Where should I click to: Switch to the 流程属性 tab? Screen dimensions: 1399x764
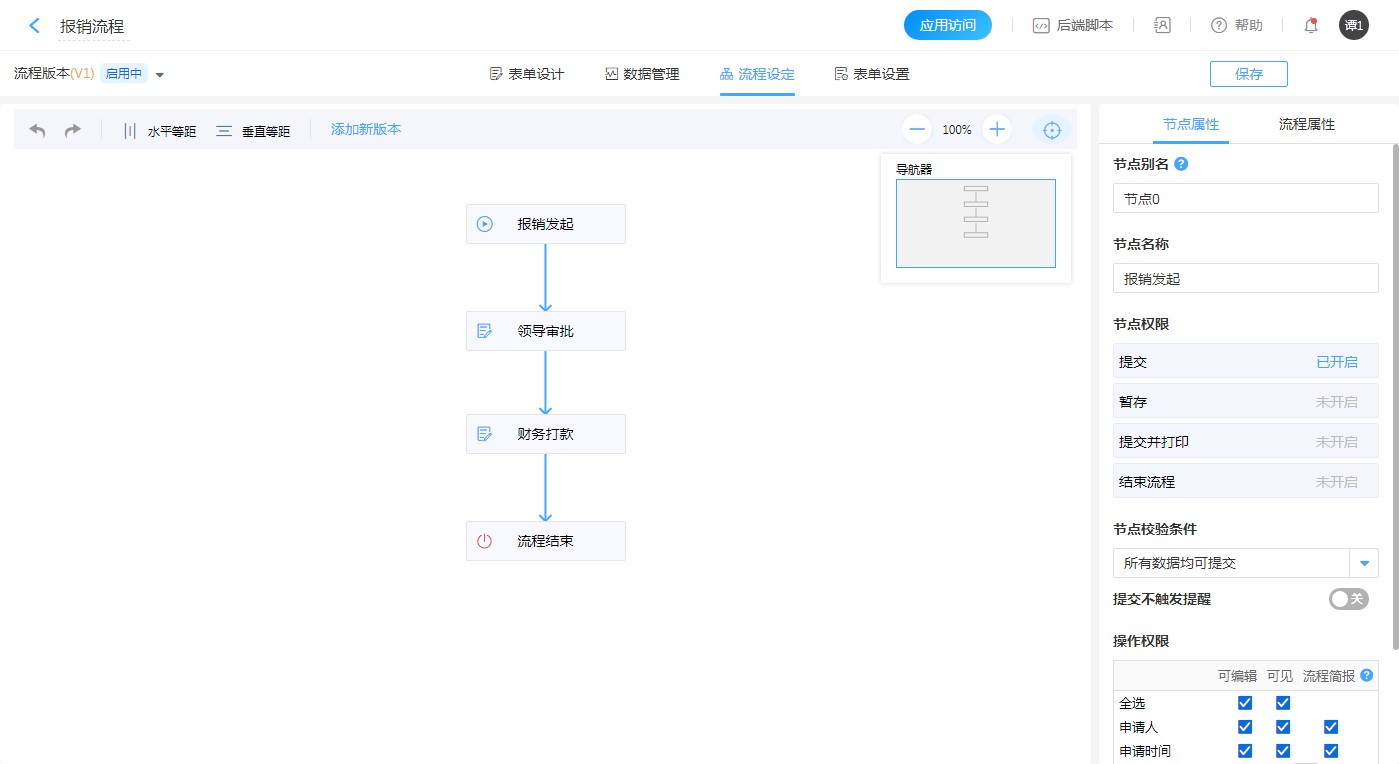(1306, 125)
